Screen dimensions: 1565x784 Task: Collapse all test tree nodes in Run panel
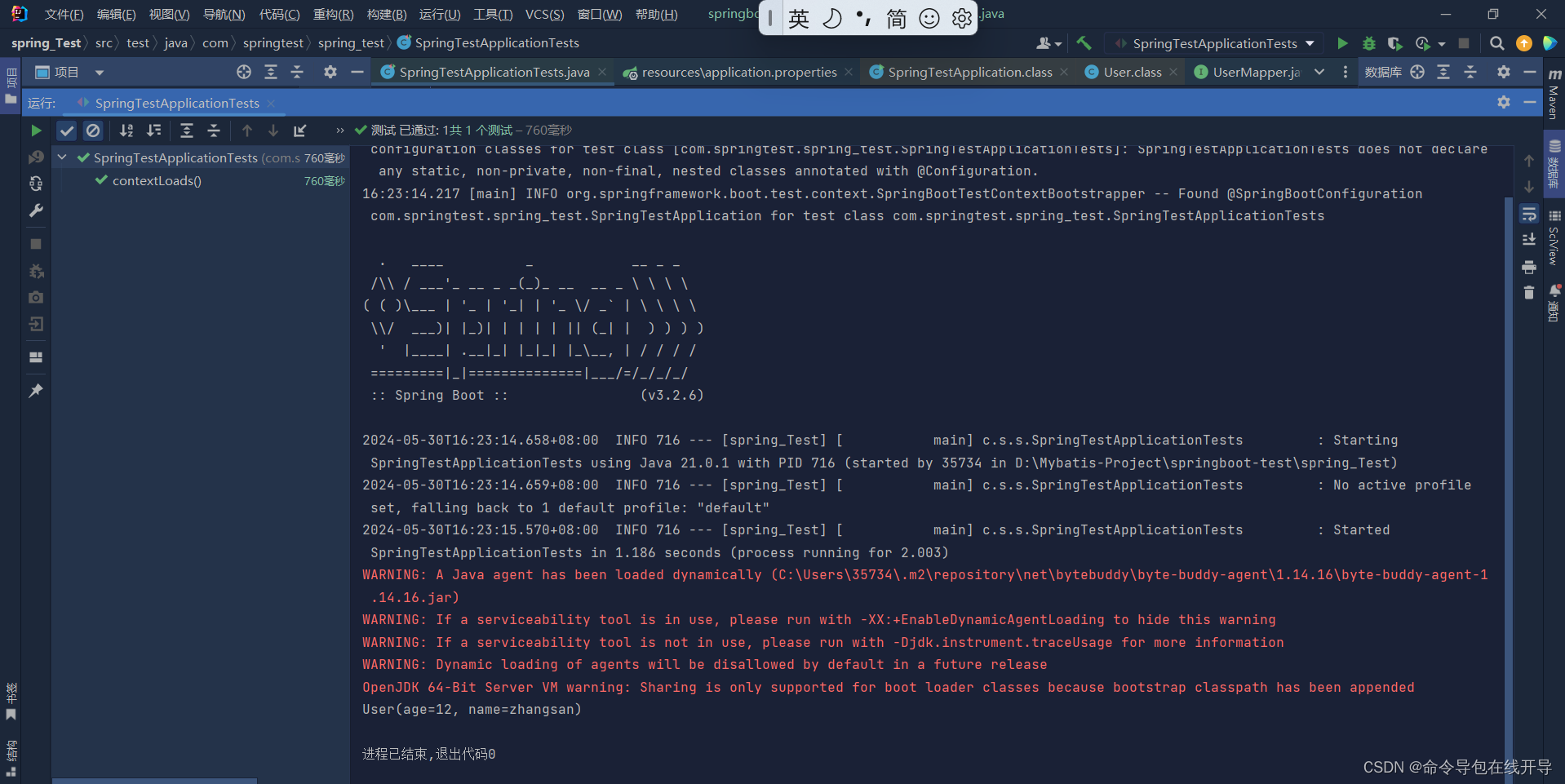click(x=214, y=131)
